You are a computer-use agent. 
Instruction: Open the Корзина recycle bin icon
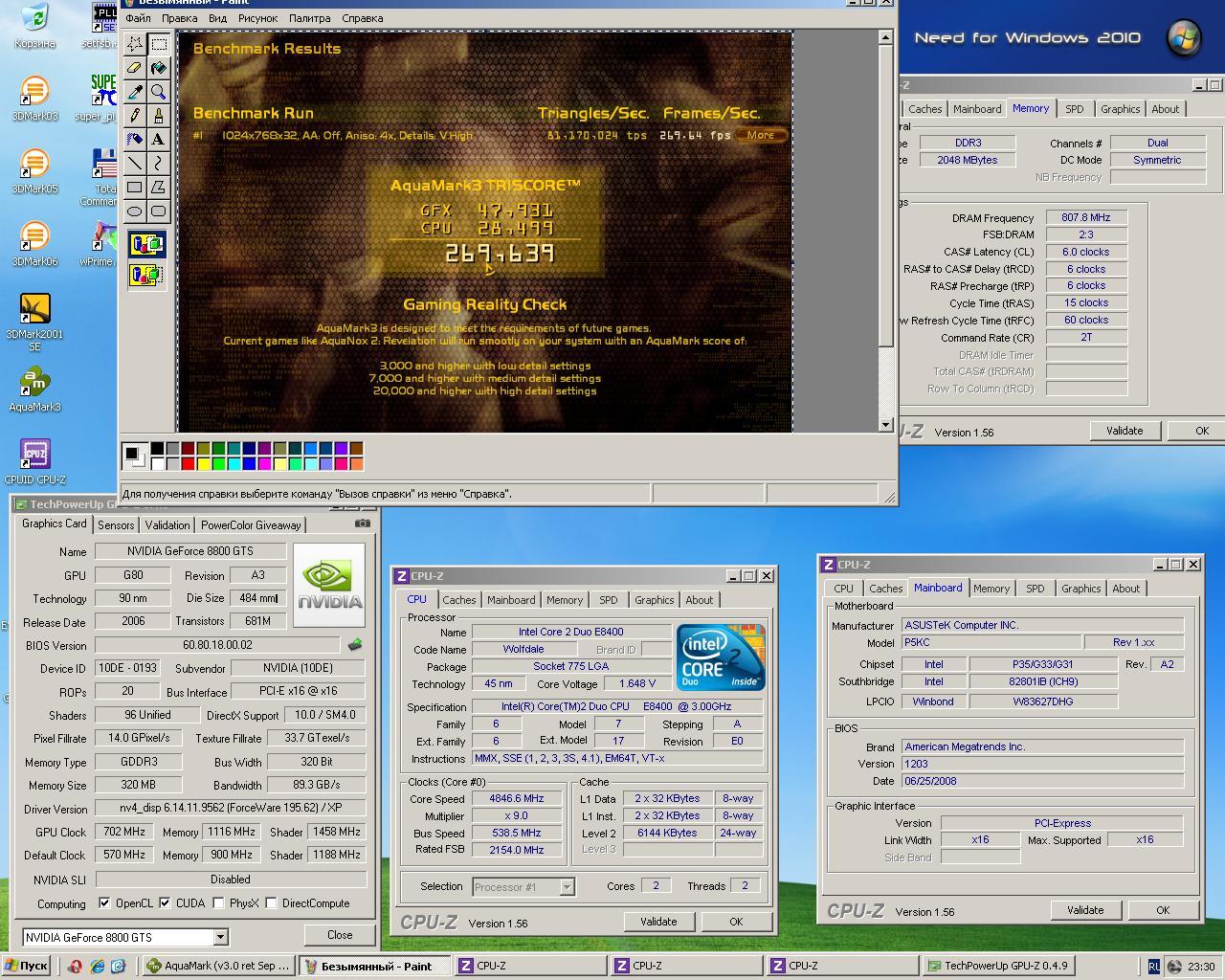[x=34, y=26]
